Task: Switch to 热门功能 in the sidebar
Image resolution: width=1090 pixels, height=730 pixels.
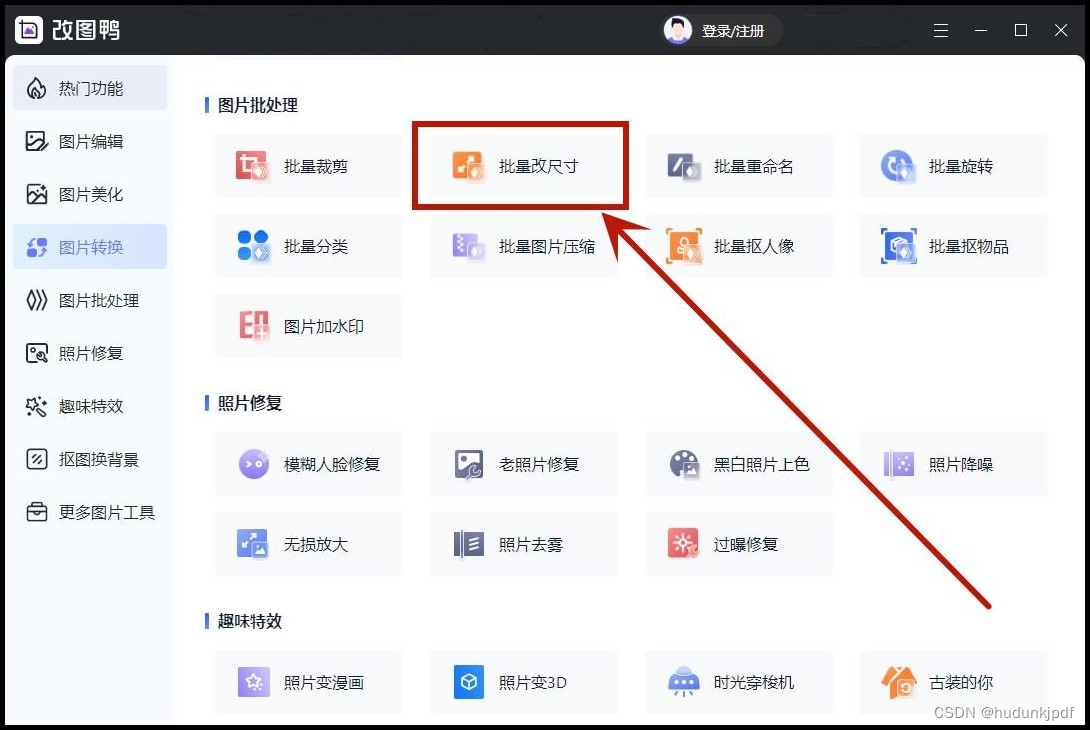Action: pos(90,88)
